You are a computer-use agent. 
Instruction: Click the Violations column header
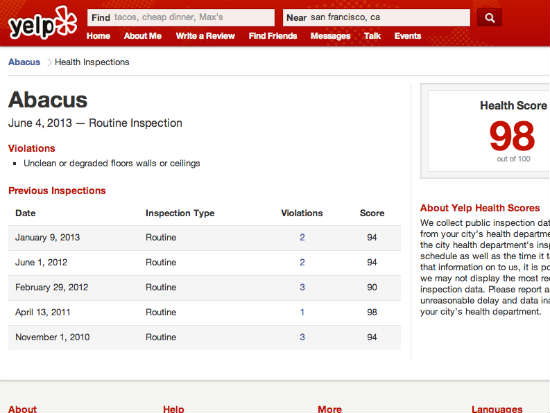point(302,213)
